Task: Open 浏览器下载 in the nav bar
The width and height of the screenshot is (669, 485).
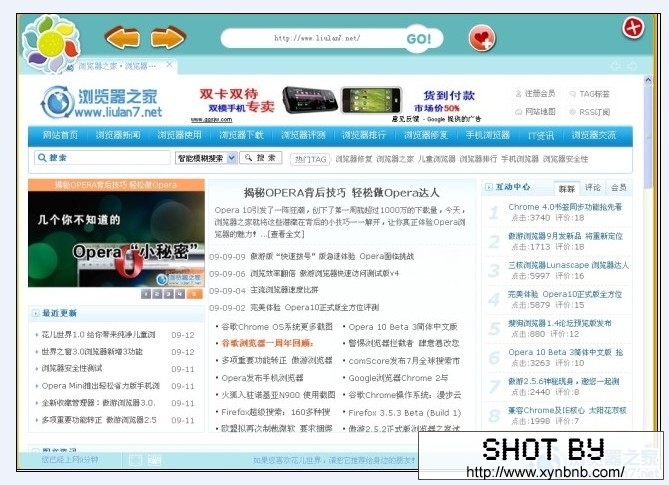Action: point(241,135)
